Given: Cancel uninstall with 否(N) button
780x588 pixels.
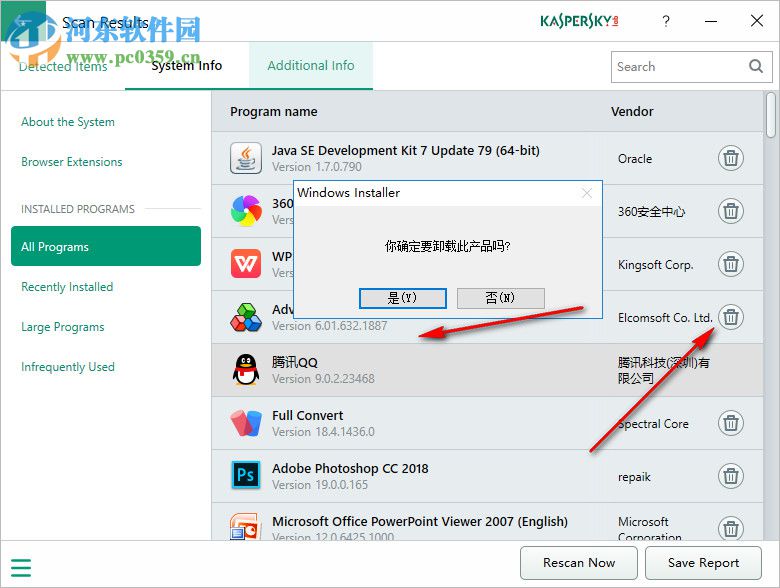Looking at the screenshot, I should point(500,298).
